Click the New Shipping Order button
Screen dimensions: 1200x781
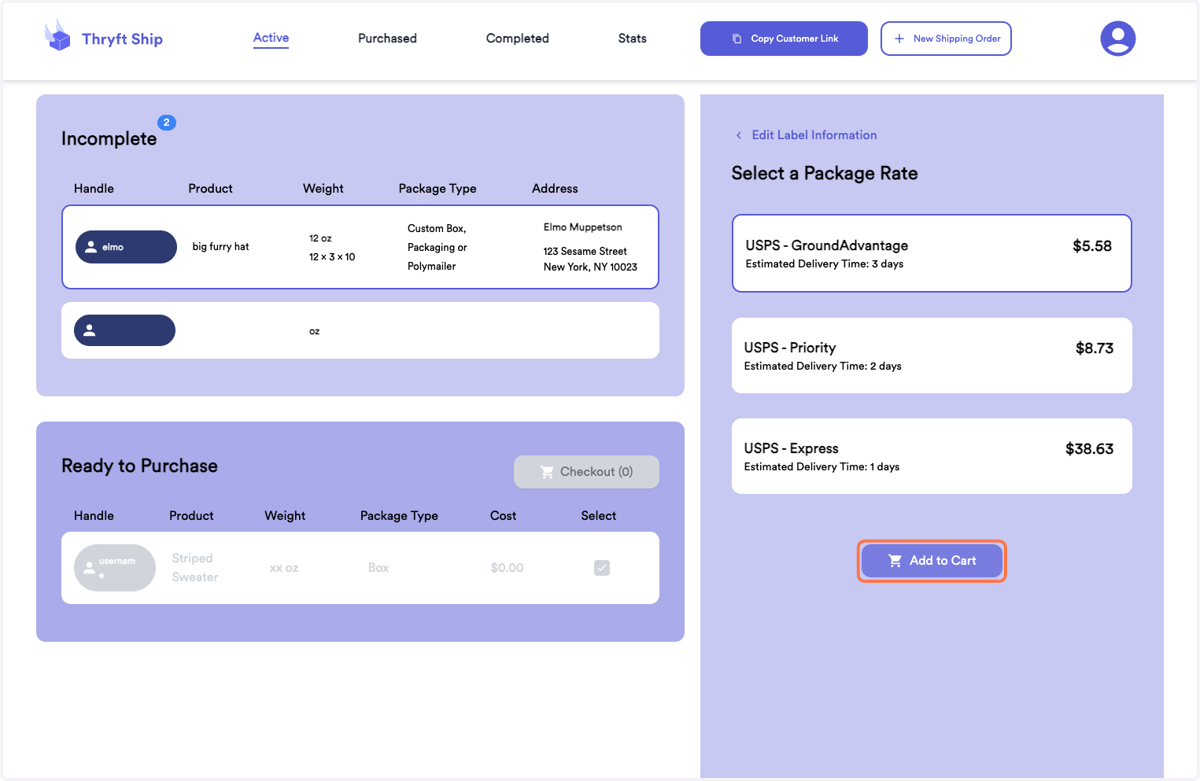[x=946, y=39]
